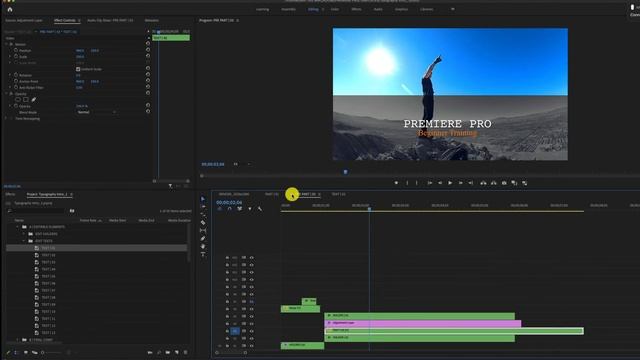Export frame with camera icon

point(504,183)
